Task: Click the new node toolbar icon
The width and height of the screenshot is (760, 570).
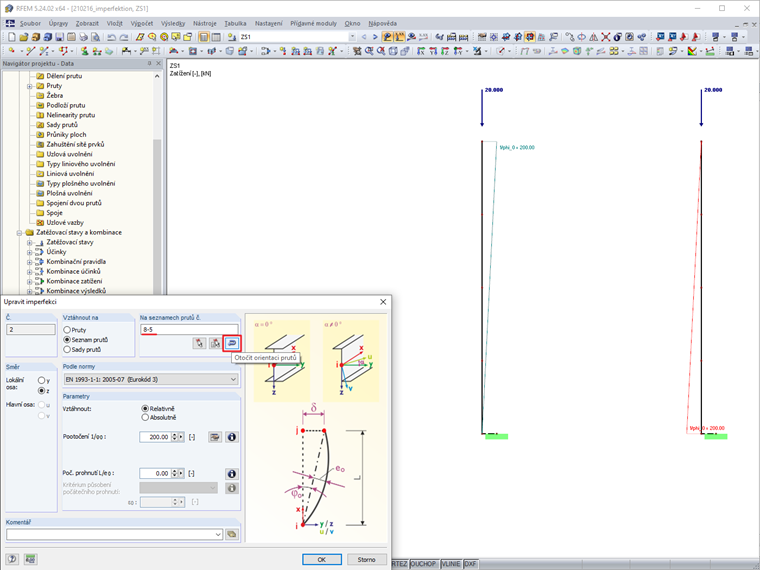Action: click(x=12, y=50)
